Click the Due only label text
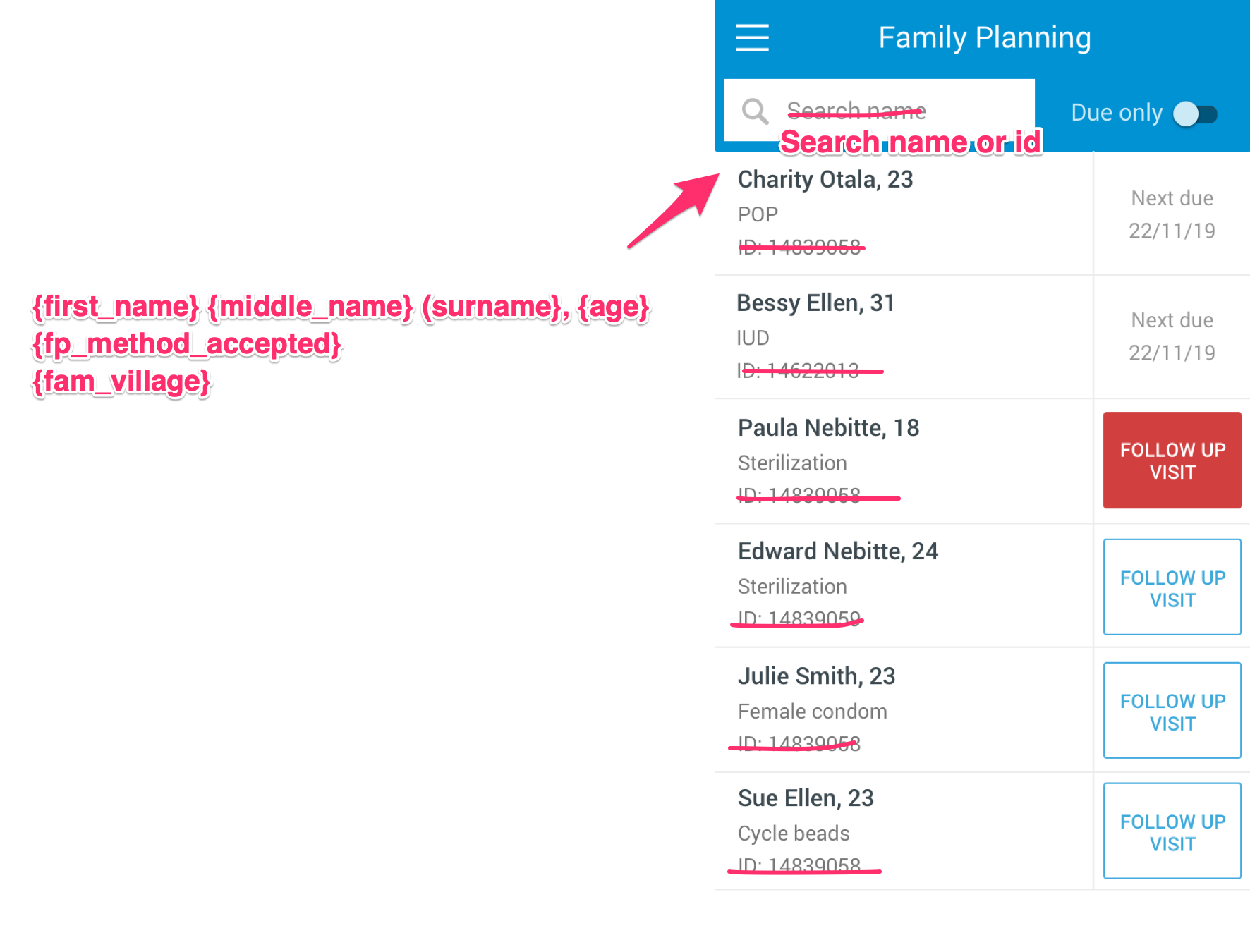Viewport: 1250px width, 952px height. click(x=1117, y=111)
